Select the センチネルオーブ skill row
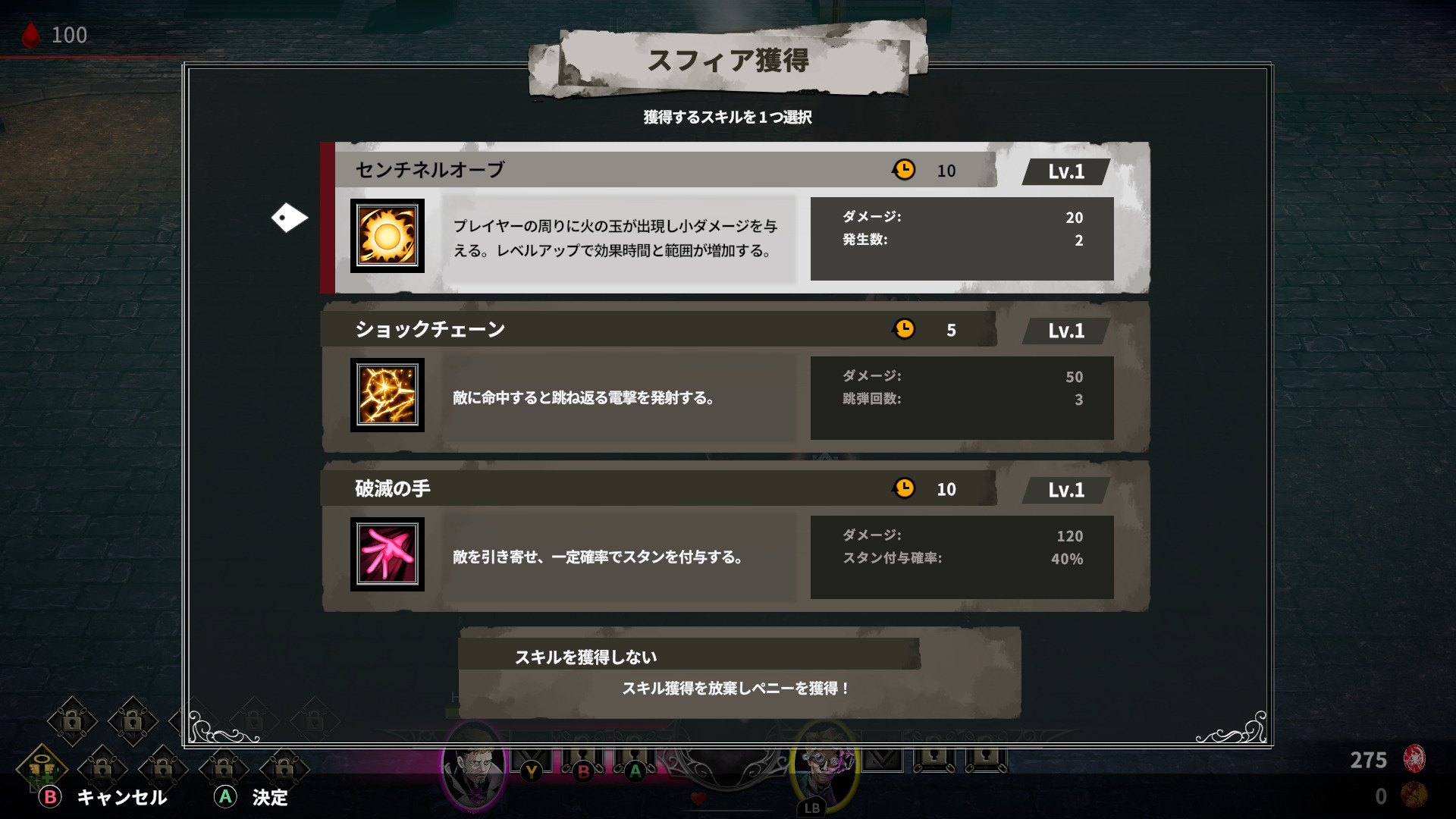Screen dimensions: 1456x819 pyautogui.click(x=734, y=218)
